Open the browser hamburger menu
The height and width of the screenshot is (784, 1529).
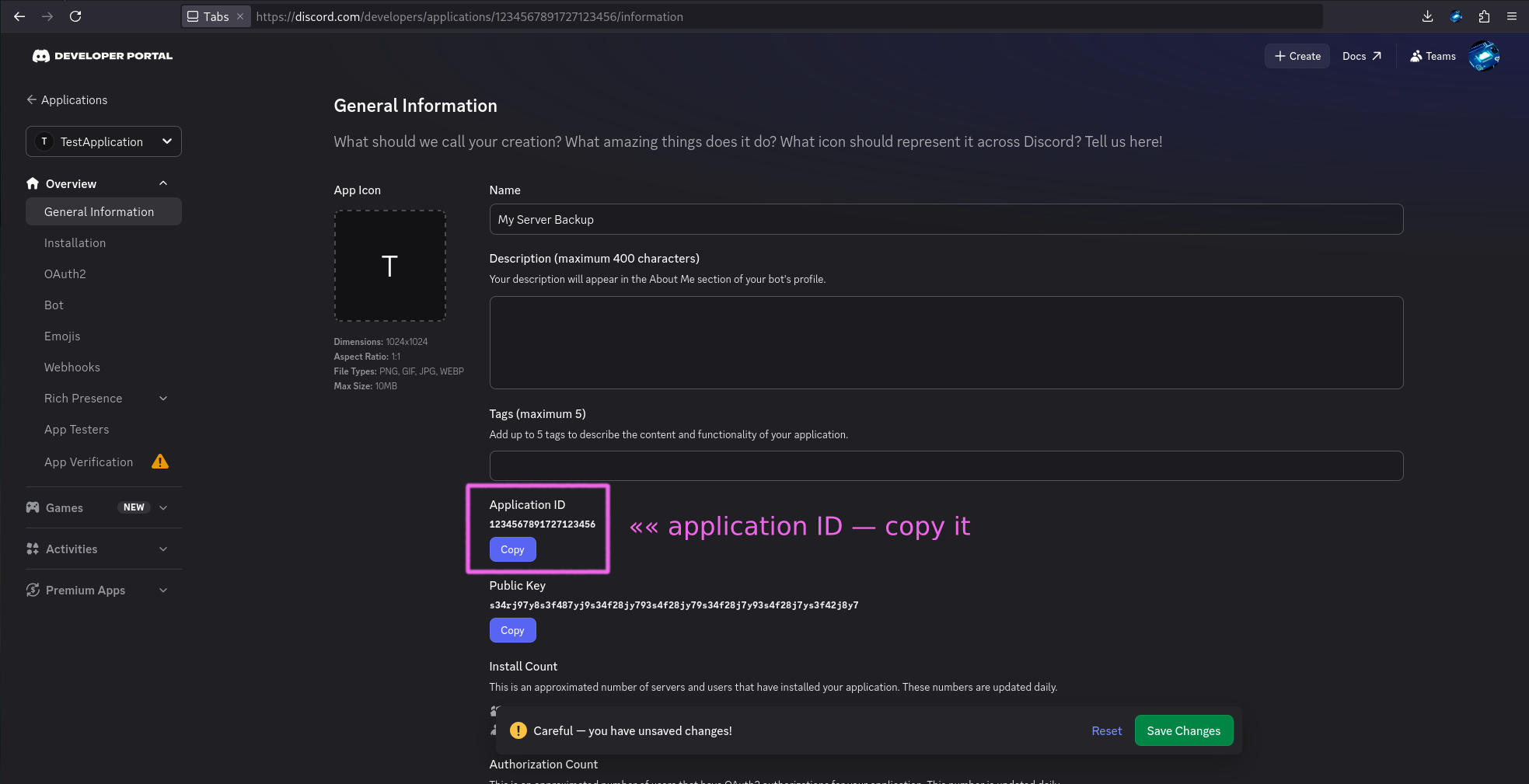click(x=1512, y=16)
